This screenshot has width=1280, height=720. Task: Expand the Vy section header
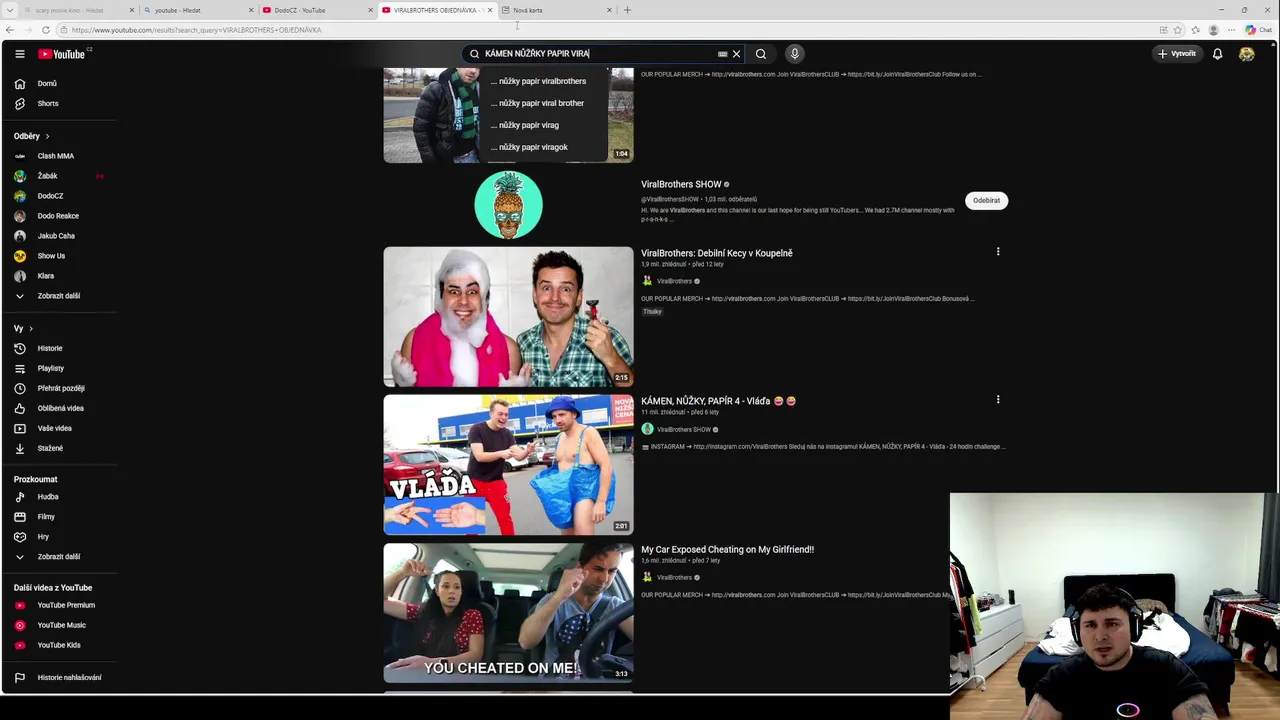click(x=23, y=329)
